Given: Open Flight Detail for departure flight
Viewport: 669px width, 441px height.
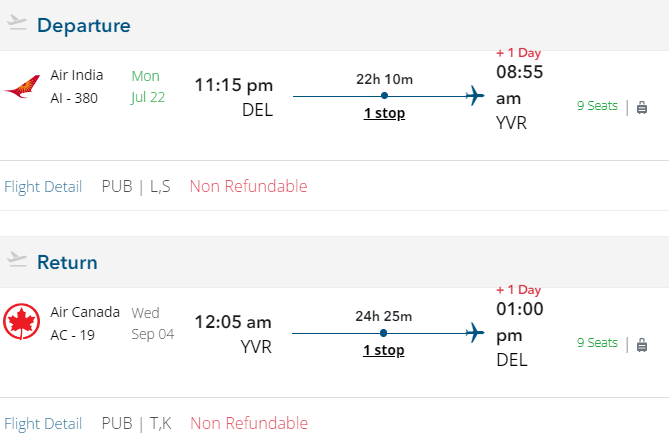Looking at the screenshot, I should (x=43, y=186).
